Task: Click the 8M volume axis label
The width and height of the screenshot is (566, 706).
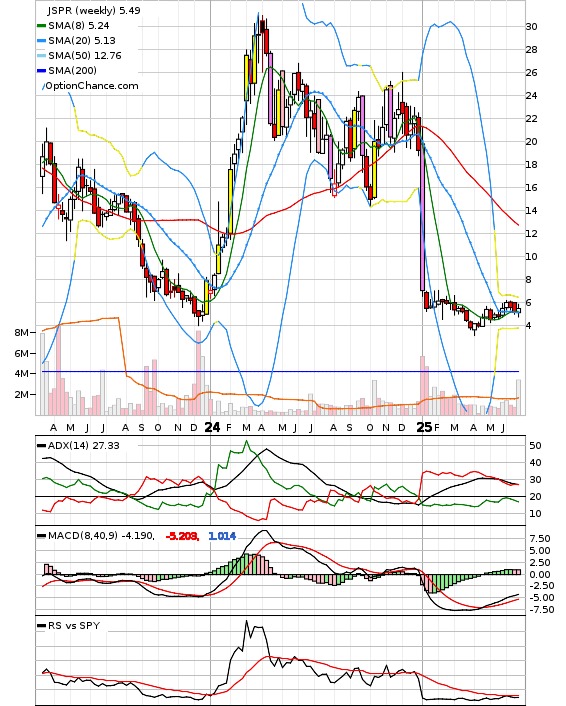Action: point(21,332)
